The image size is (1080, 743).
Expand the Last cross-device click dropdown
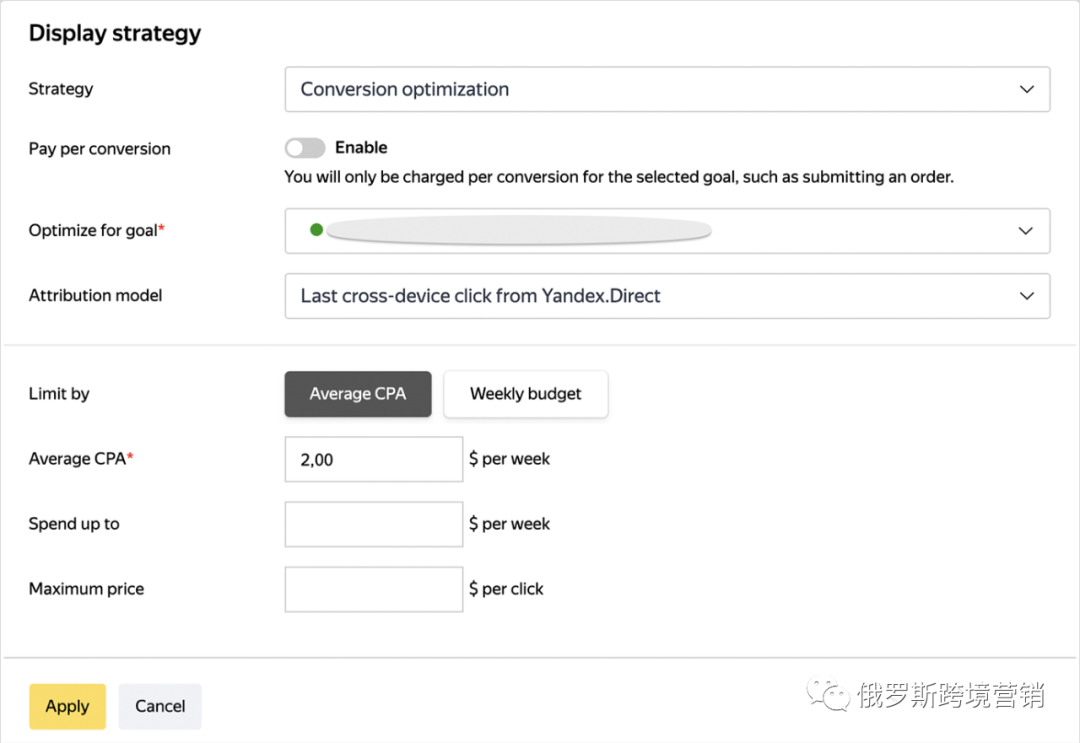pyautogui.click(x=660, y=296)
